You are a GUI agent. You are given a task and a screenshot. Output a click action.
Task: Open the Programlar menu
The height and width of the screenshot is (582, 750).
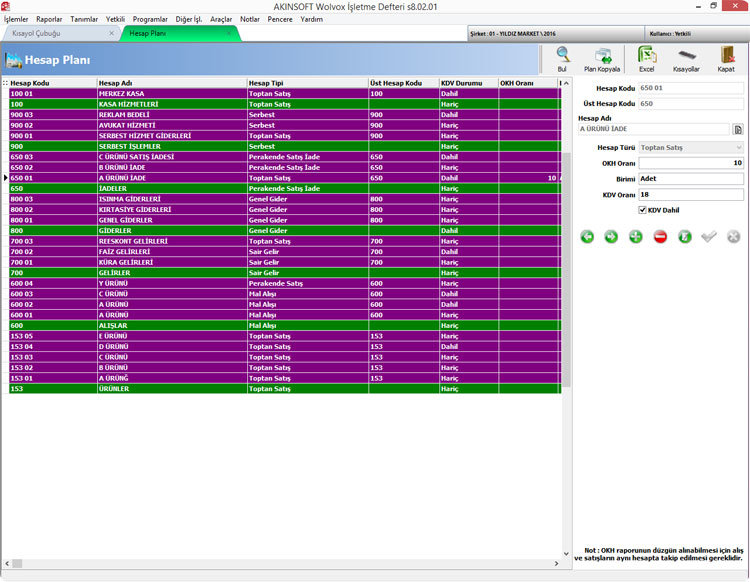150,19
